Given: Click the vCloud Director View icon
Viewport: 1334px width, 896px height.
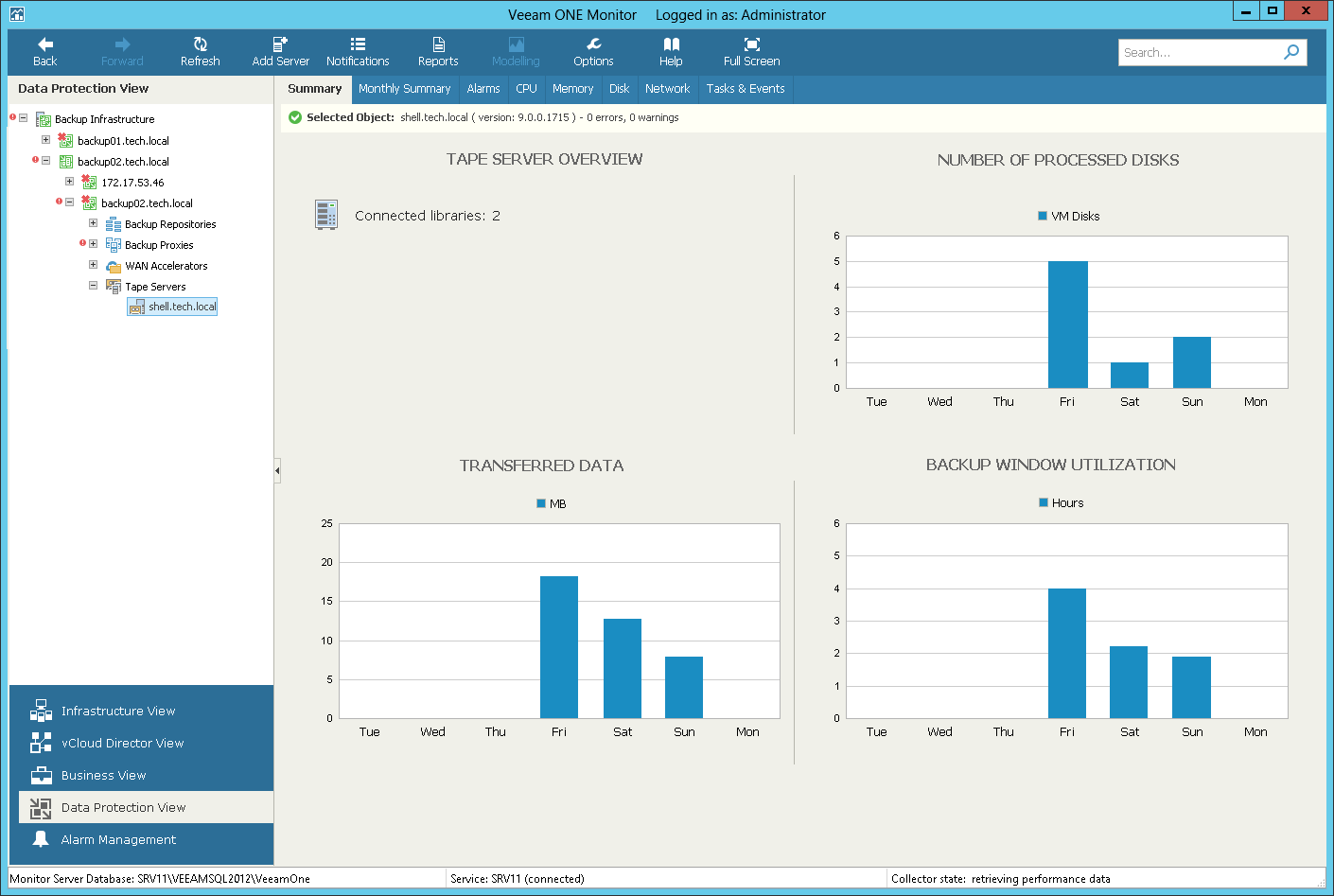Looking at the screenshot, I should pyautogui.click(x=41, y=743).
